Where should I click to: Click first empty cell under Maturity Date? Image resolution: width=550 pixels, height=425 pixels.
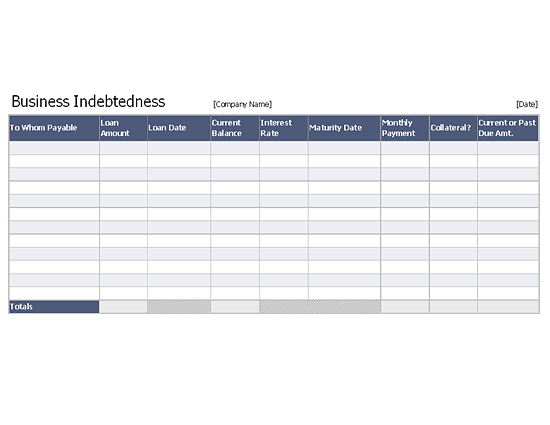coord(344,148)
